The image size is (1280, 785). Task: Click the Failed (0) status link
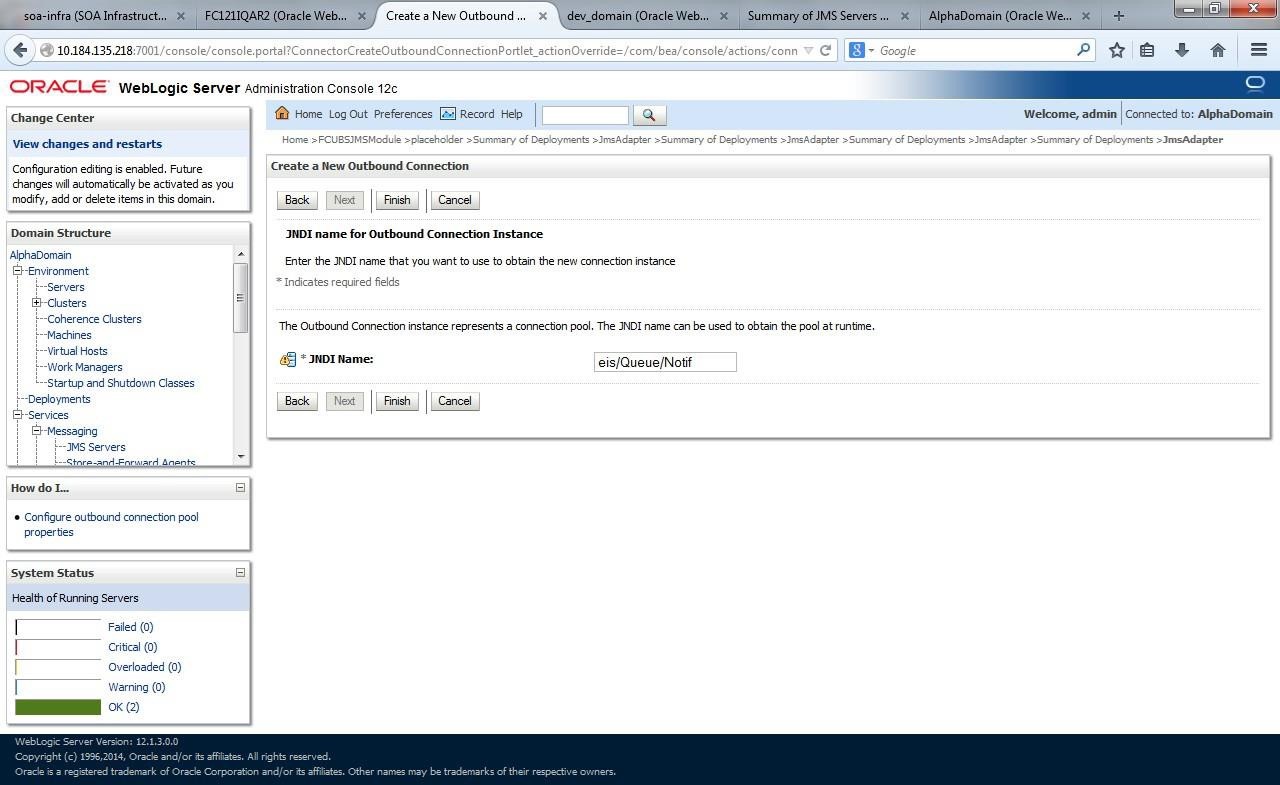coord(130,627)
